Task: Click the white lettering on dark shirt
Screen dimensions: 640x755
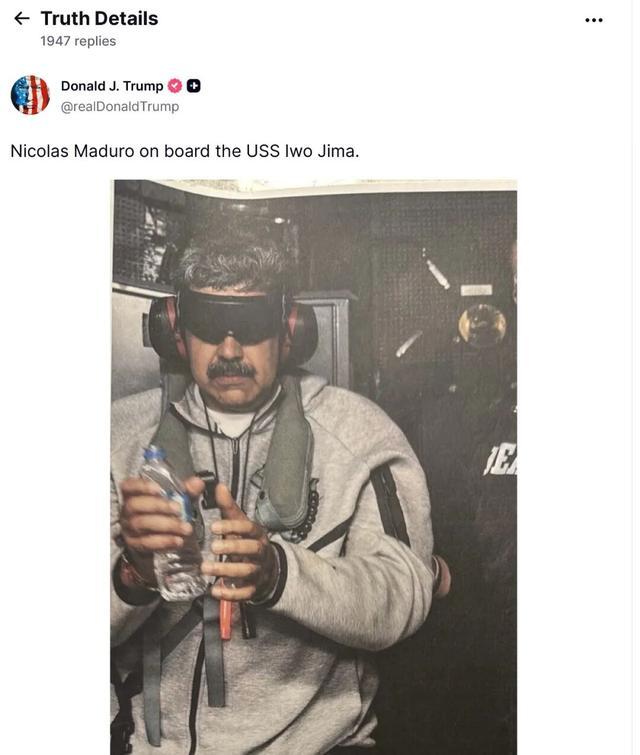Action: (500, 461)
